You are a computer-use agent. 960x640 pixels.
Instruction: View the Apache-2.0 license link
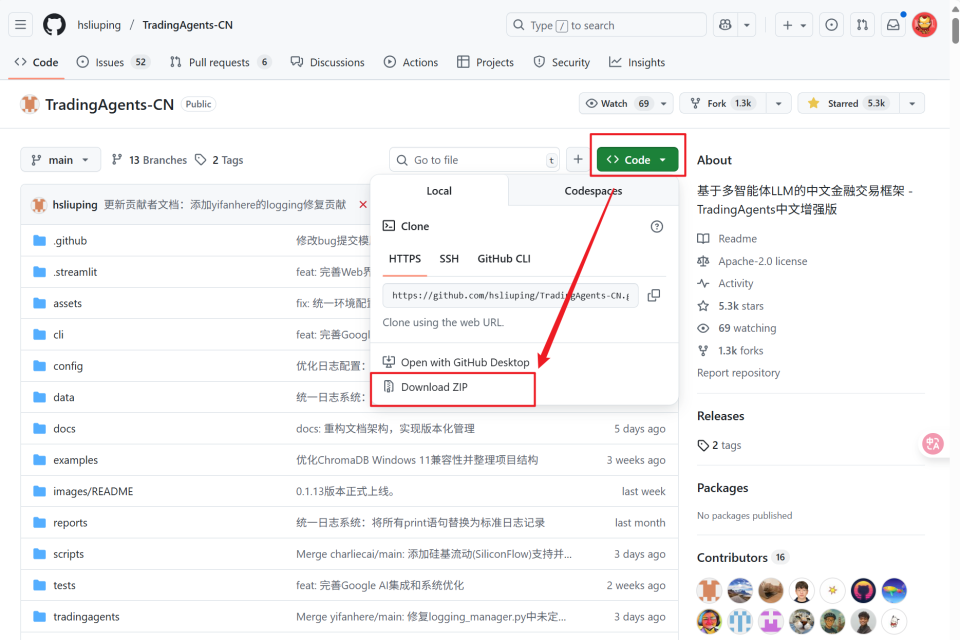(x=752, y=262)
